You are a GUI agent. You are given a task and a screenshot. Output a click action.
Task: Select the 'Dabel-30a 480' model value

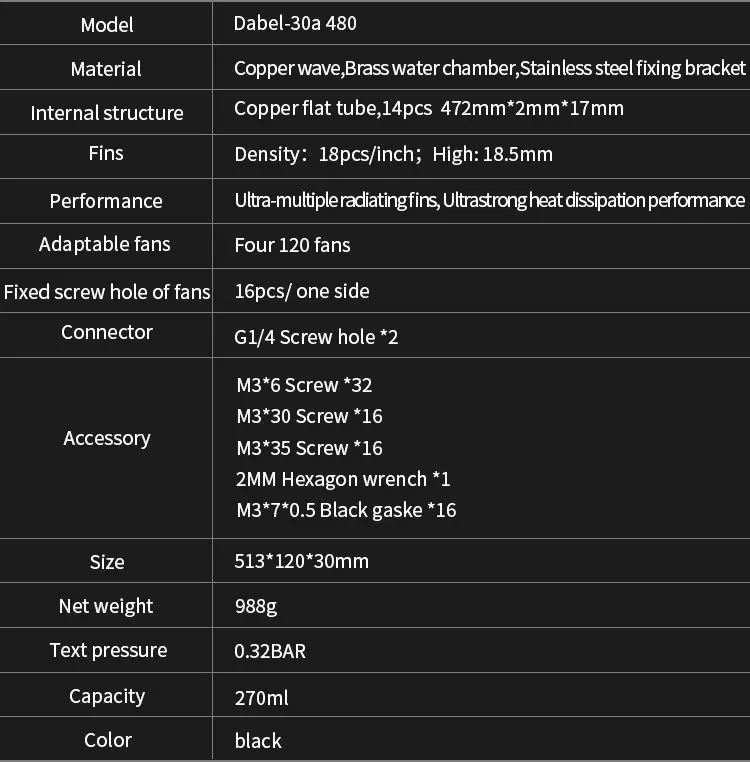(x=295, y=23)
